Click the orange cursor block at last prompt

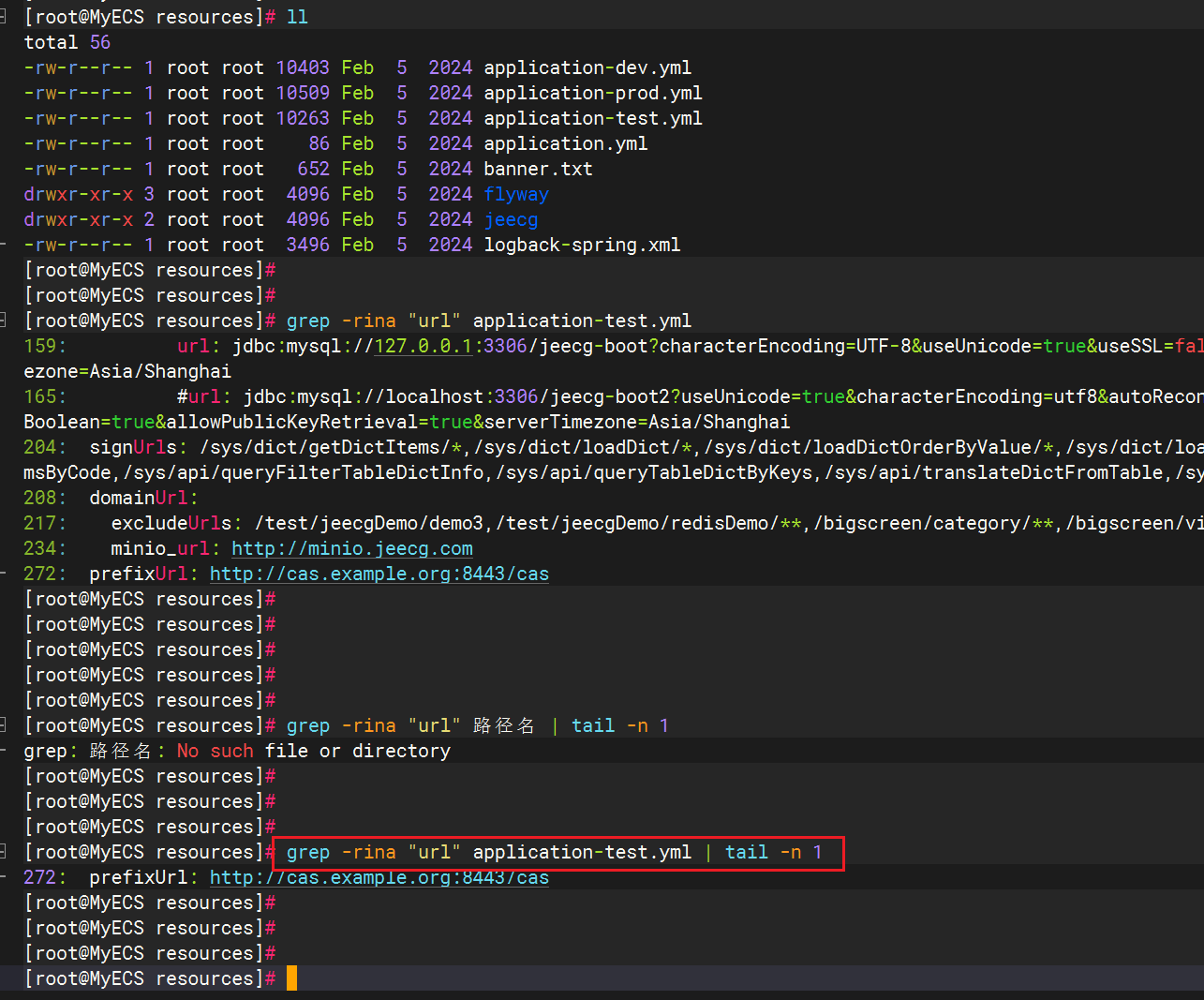pos(291,978)
